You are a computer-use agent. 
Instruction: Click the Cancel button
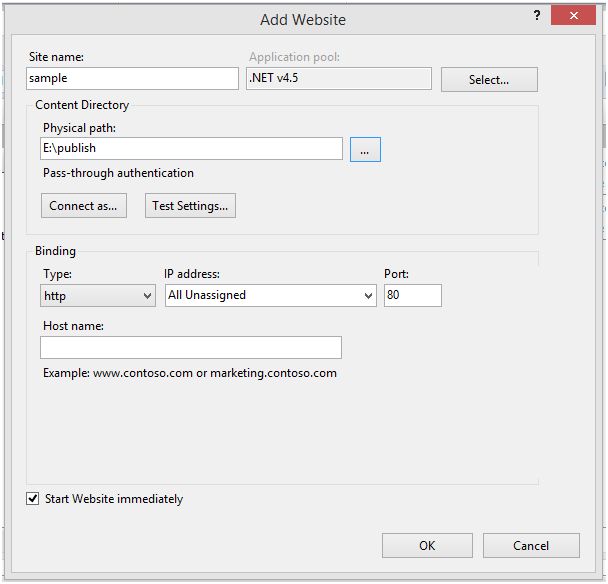click(531, 545)
